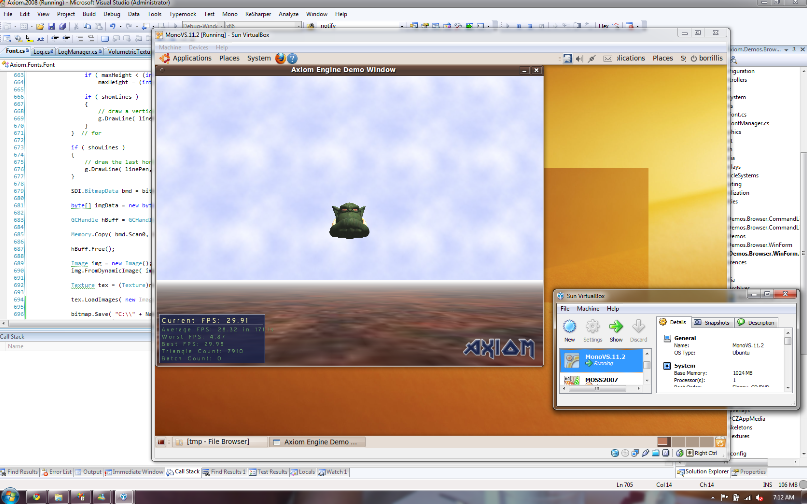Viewport: 807px width, 504px height.
Task: Open Ubuntu System menu
Action: [x=259, y=58]
